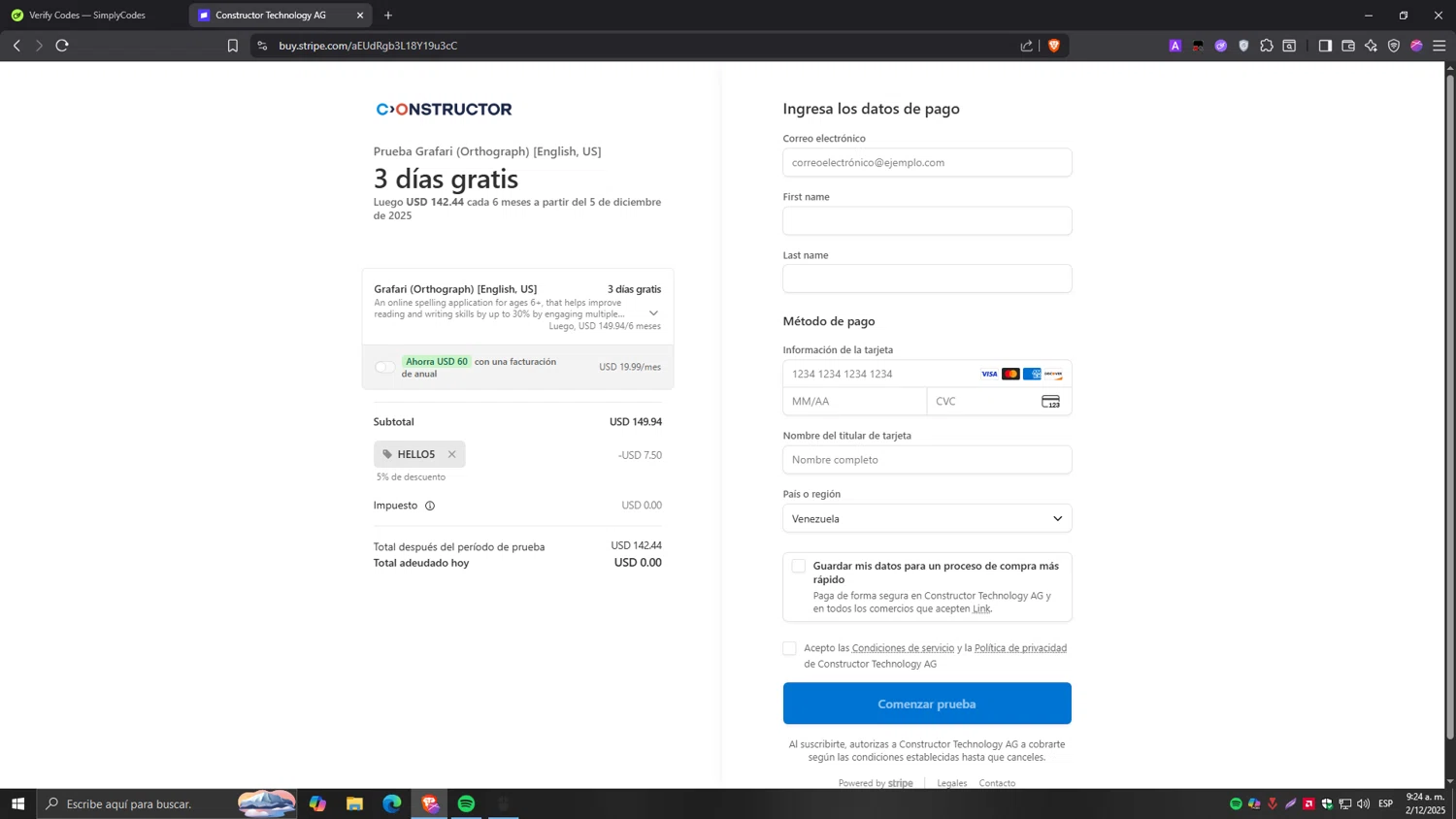
Task: Open site settings icon beside the URL
Action: 262,46
